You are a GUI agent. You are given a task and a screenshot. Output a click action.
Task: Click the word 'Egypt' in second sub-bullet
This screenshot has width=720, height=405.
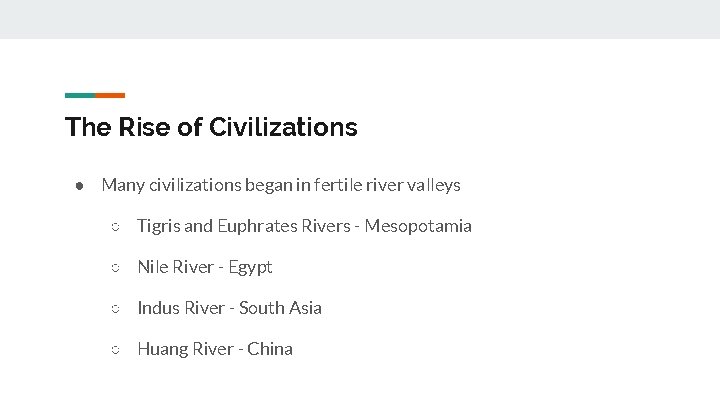click(x=250, y=267)
